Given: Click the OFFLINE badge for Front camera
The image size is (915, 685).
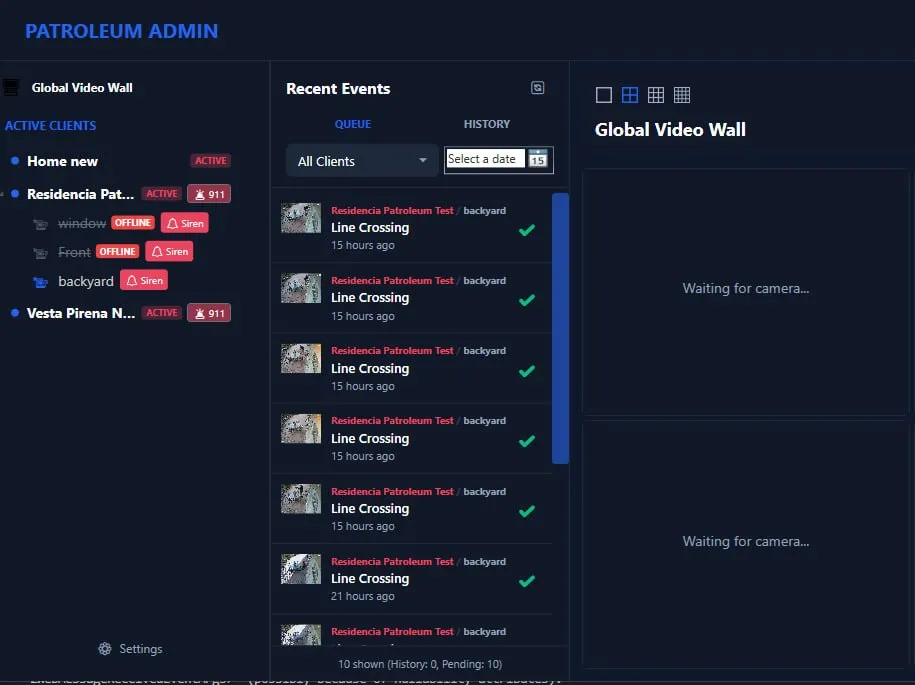Looking at the screenshot, I should [117, 251].
